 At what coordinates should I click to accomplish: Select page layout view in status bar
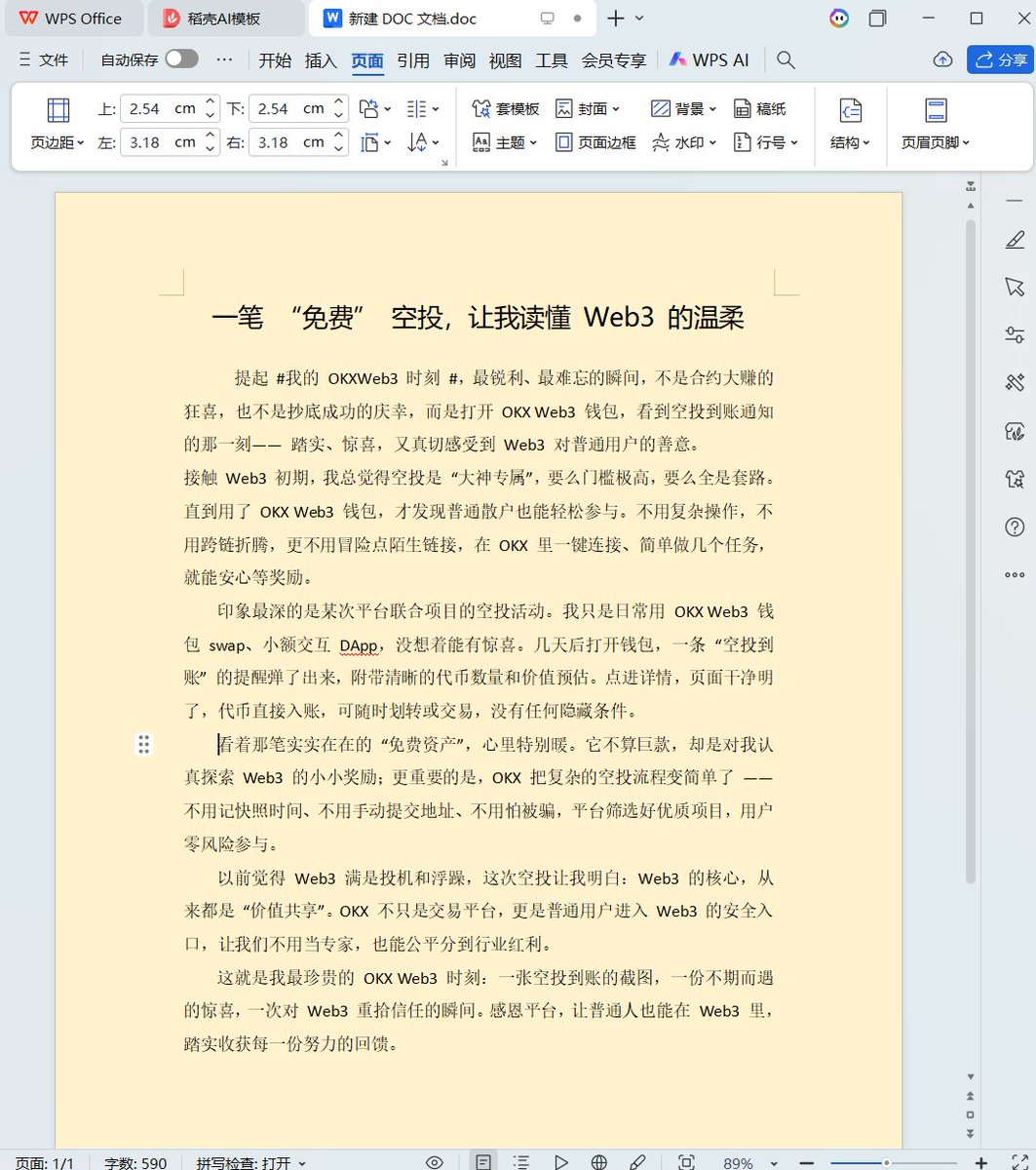(x=483, y=1162)
